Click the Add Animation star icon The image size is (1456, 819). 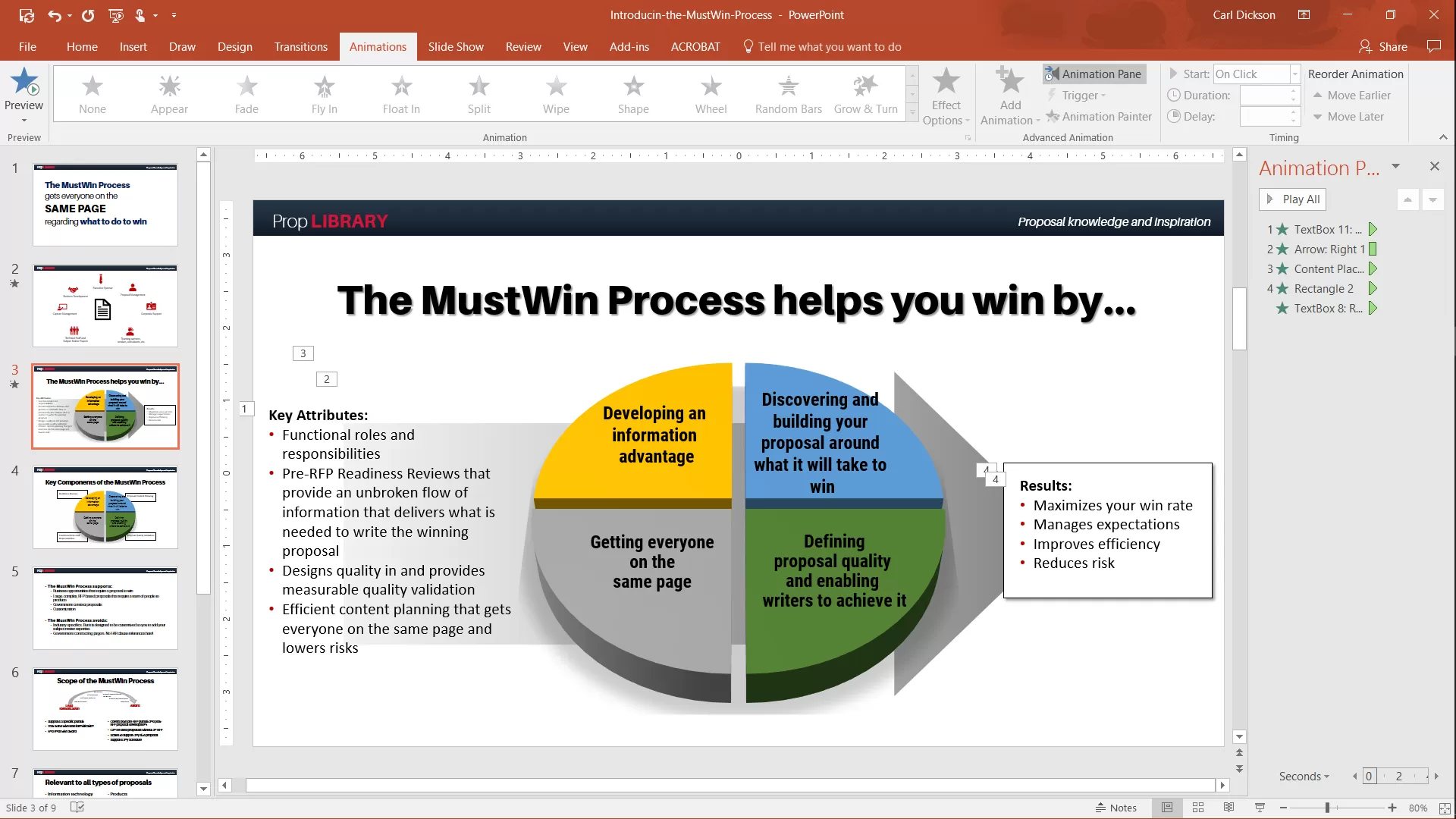1009,82
